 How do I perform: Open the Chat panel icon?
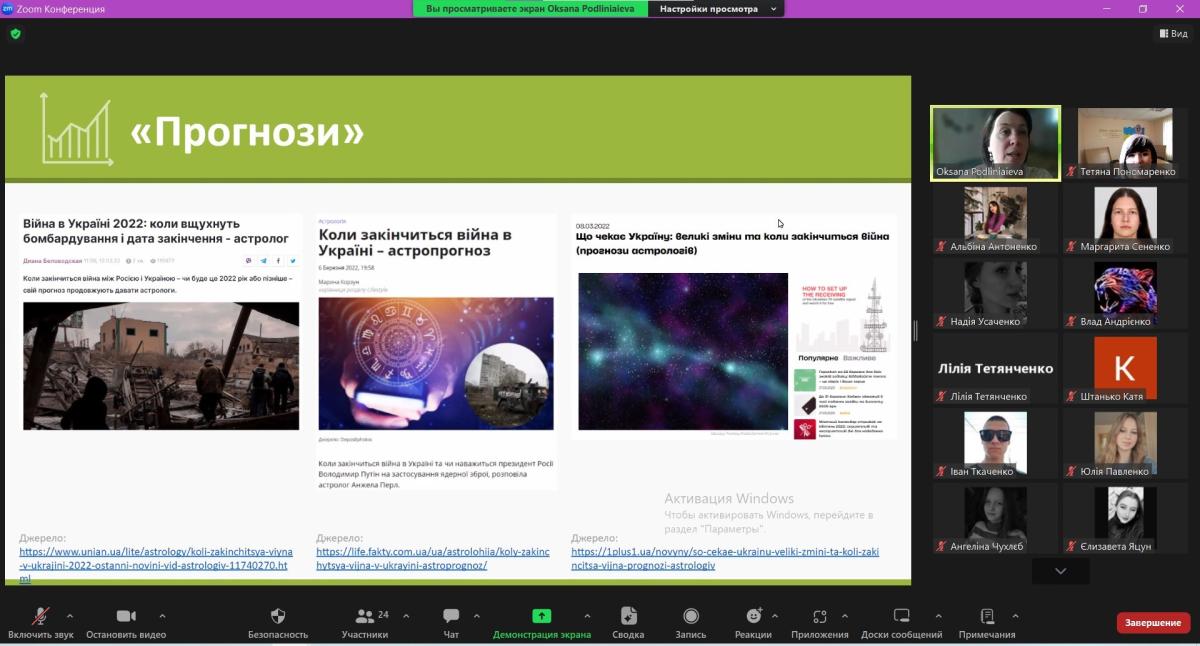451,616
